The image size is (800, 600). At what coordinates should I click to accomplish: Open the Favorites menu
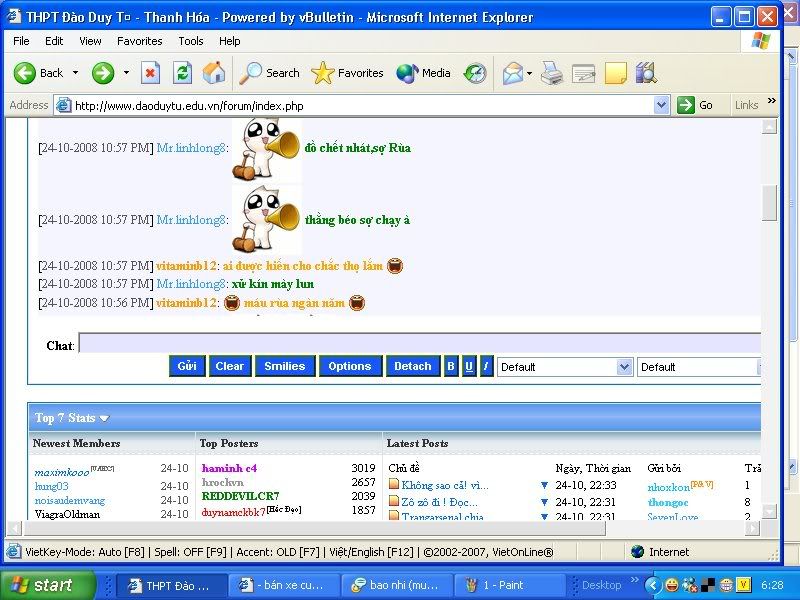tap(139, 41)
